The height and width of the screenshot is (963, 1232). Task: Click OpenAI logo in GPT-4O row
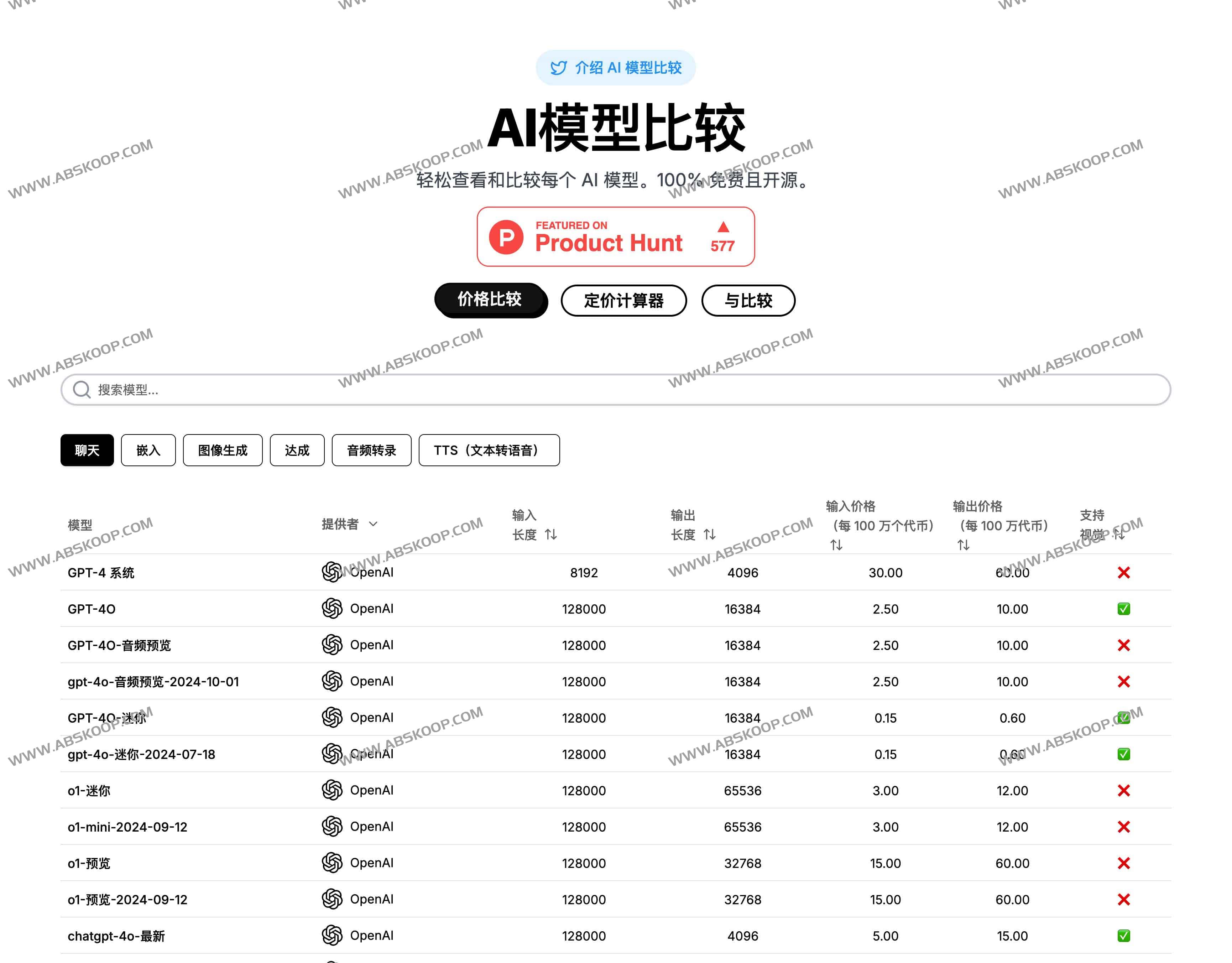pyautogui.click(x=332, y=608)
